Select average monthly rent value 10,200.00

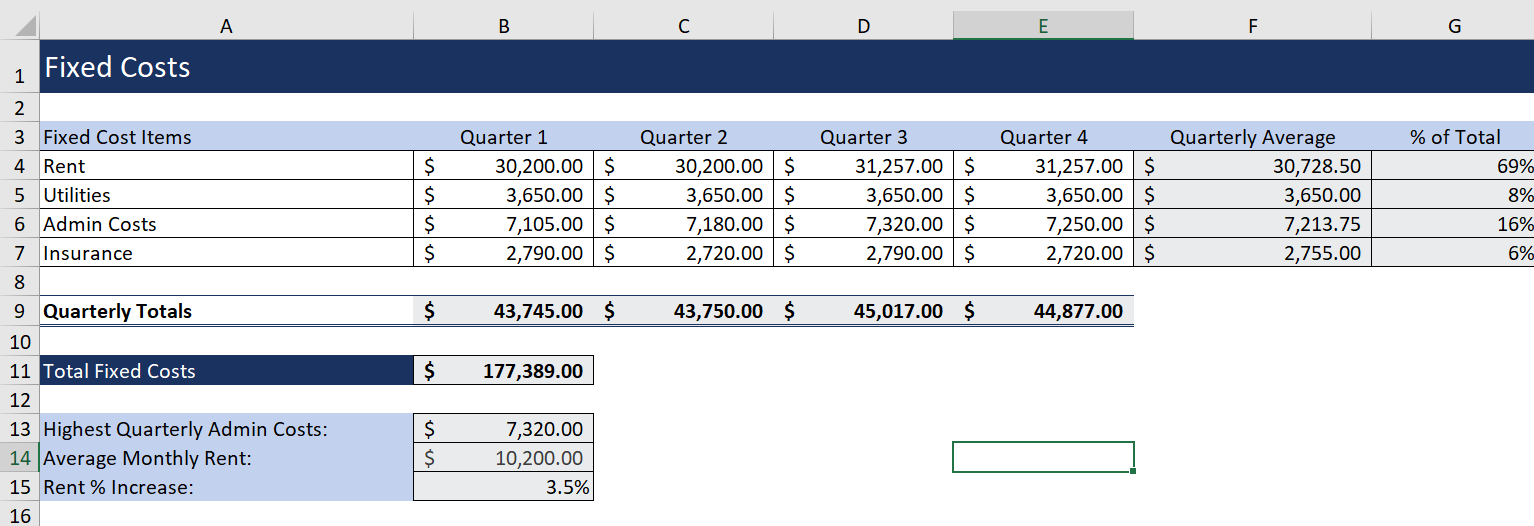tap(503, 458)
